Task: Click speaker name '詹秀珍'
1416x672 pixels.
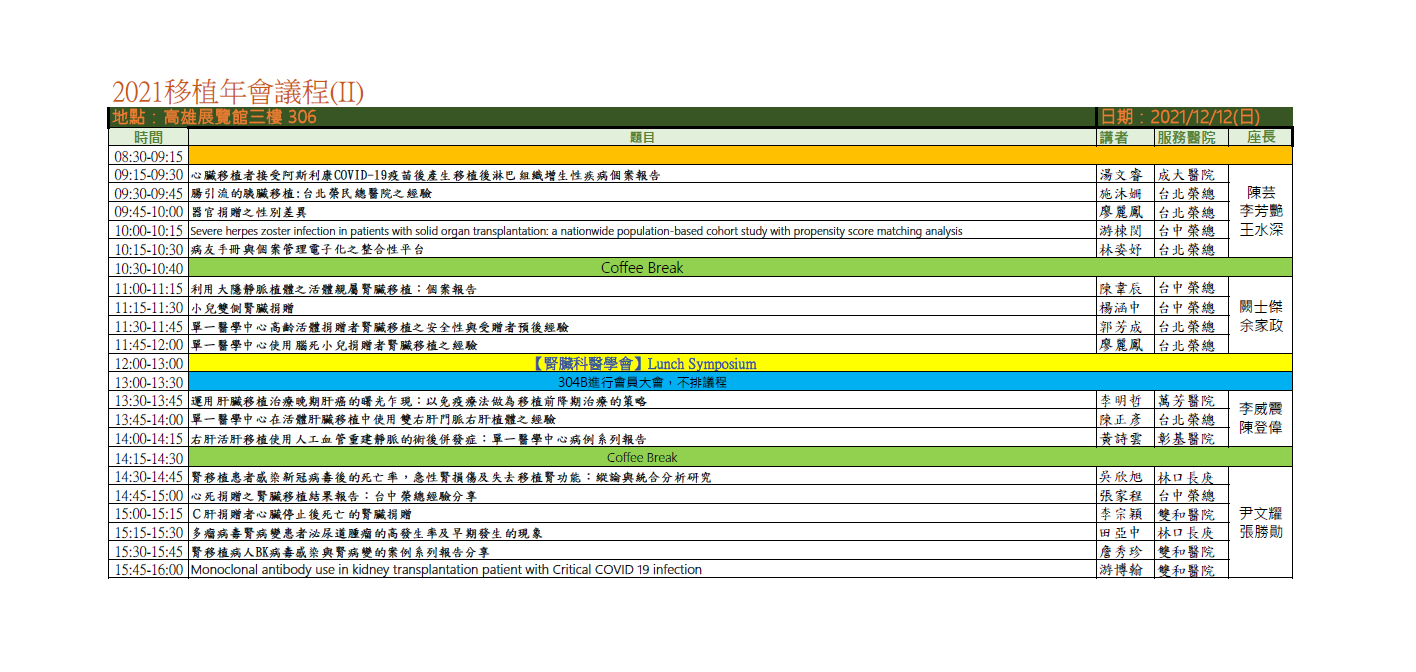Action: coord(1119,552)
